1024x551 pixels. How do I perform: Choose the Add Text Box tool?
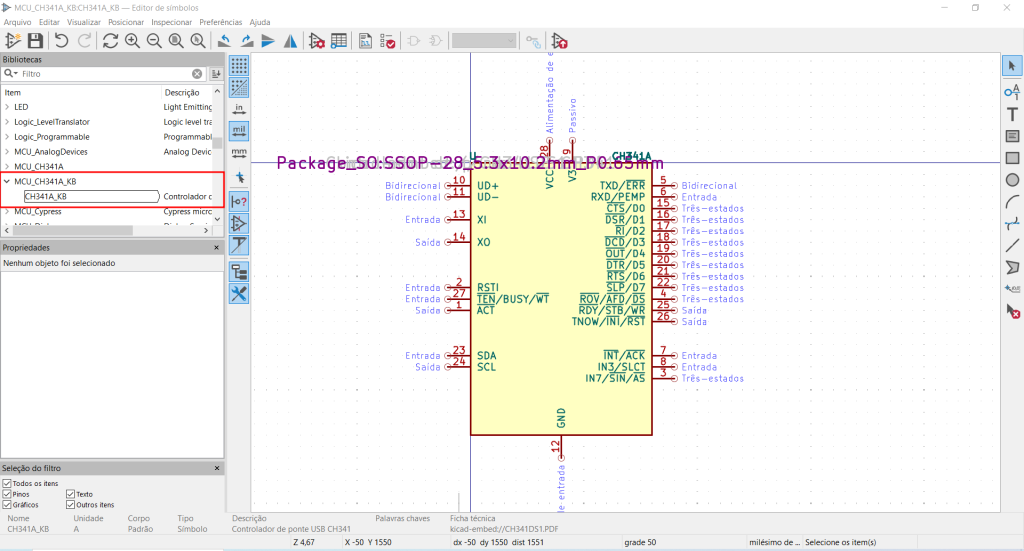(1012, 136)
